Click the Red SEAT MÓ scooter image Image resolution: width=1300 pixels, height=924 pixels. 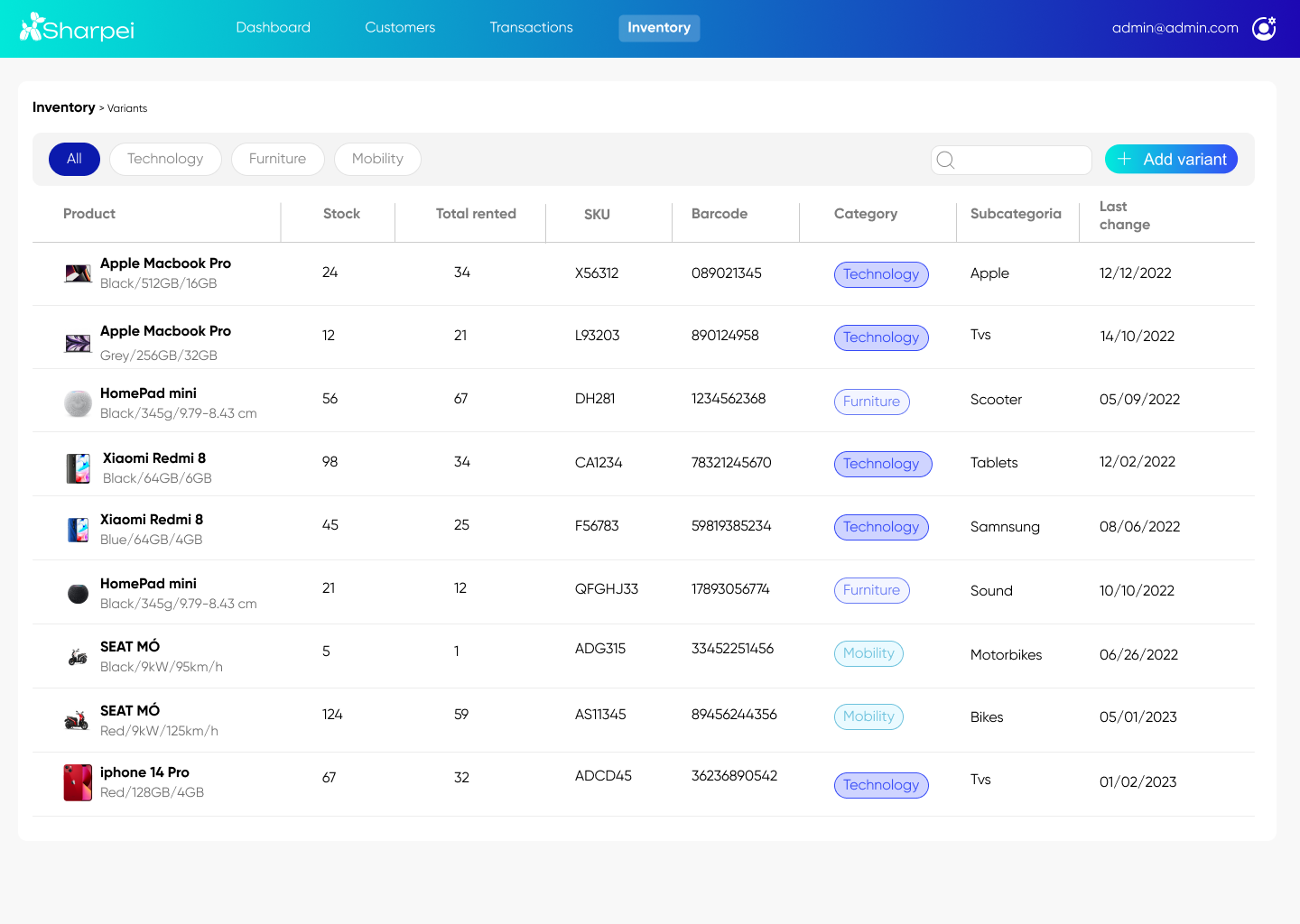[77, 720]
